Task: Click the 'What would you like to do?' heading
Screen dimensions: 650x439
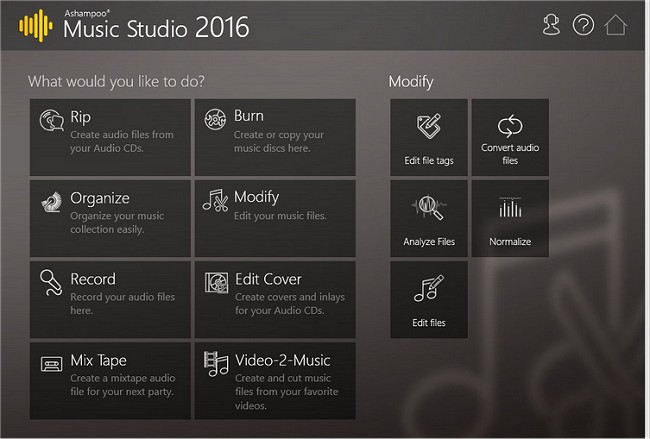Action: point(116,81)
